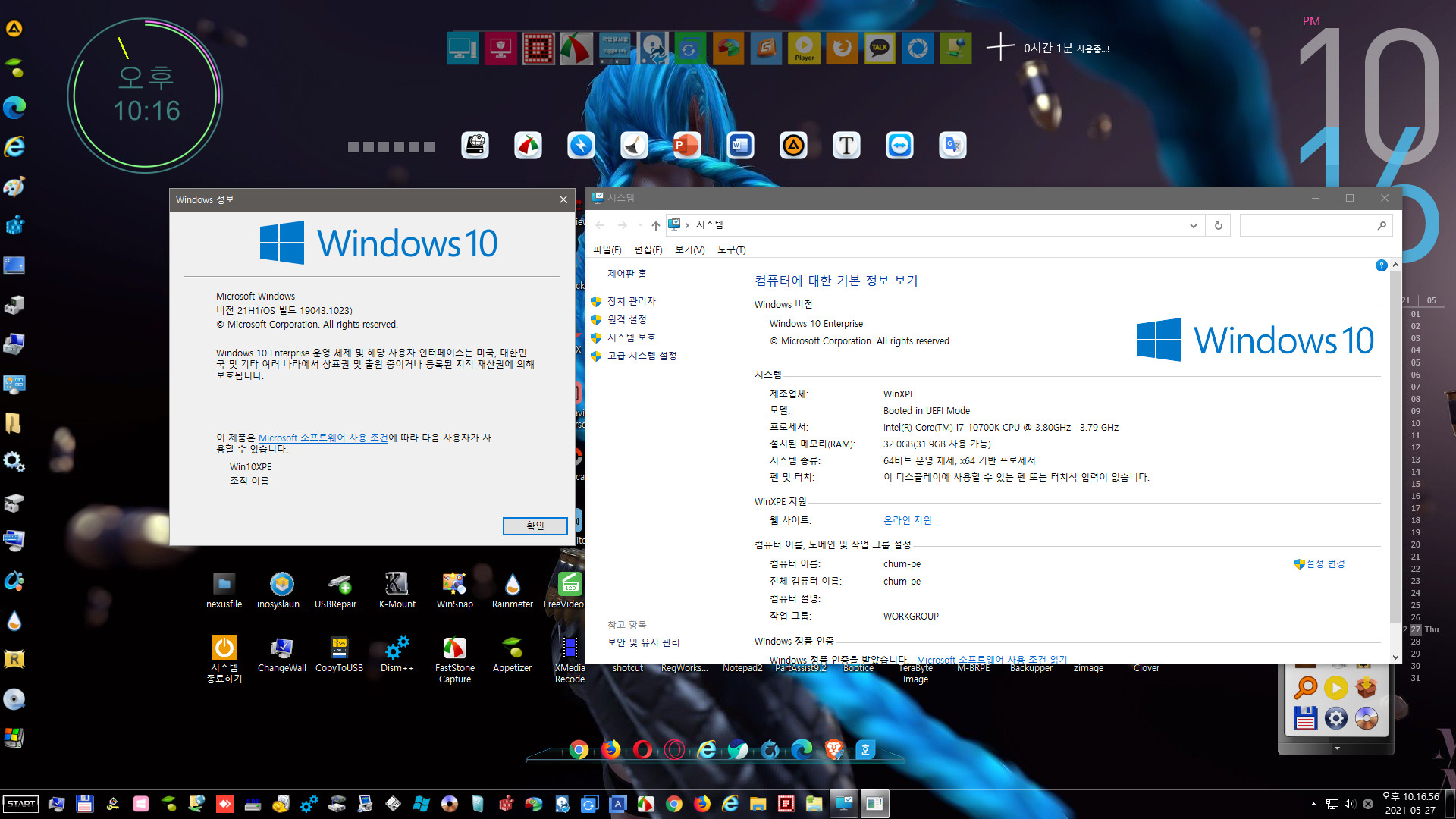Open the Rainmeter desktop shortcut
Viewport: 1456px width, 819px height.
(512, 591)
